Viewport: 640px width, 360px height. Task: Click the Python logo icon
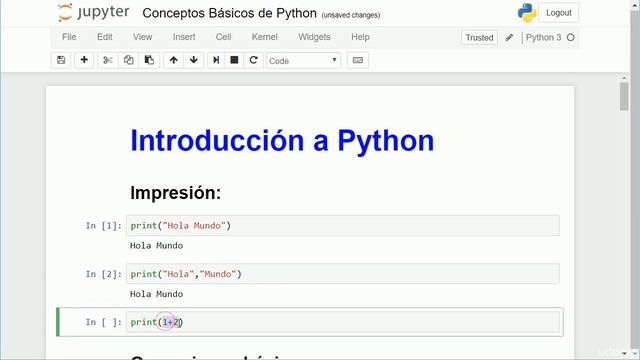pyautogui.click(x=527, y=13)
